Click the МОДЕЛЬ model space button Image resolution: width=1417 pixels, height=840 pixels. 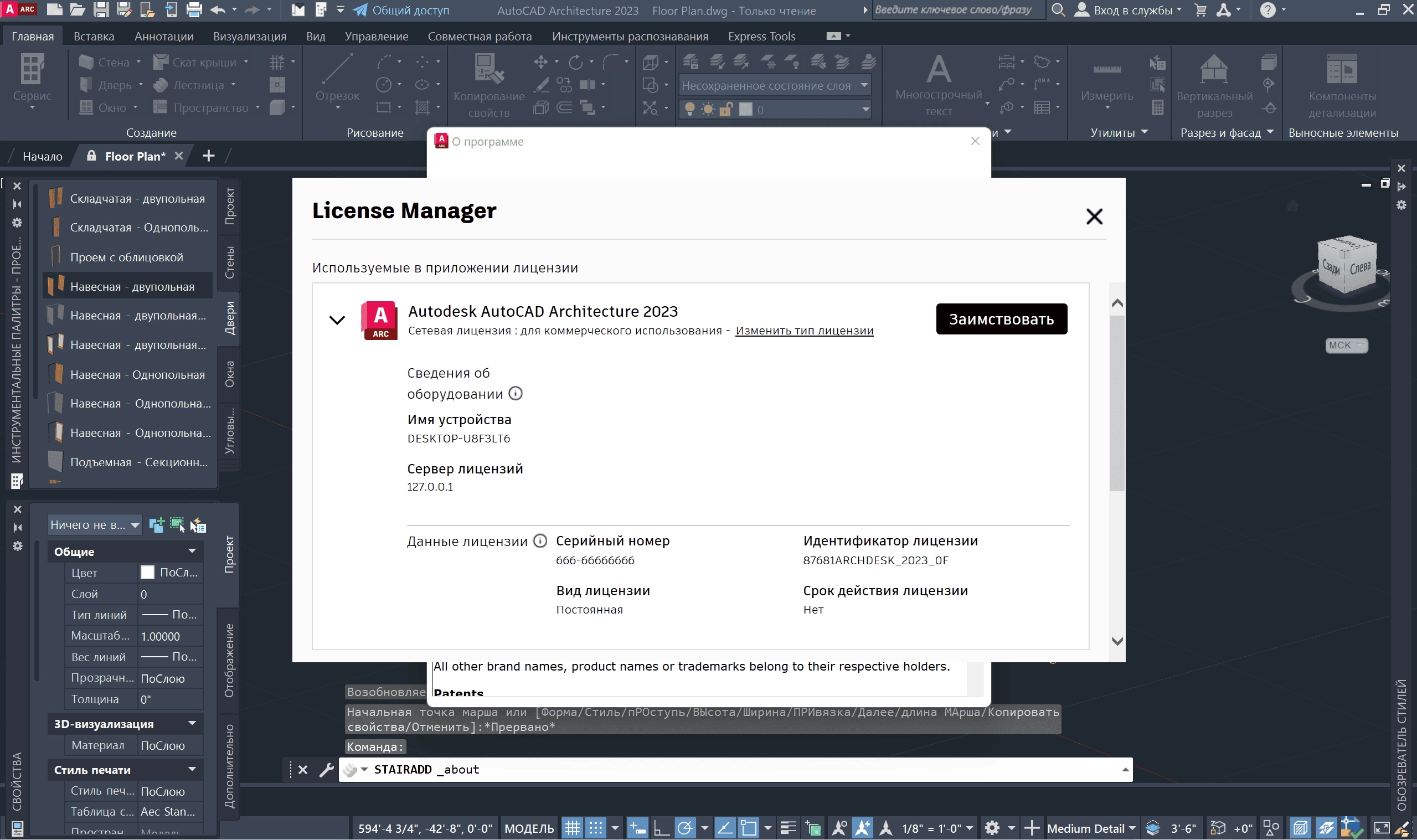(x=529, y=828)
